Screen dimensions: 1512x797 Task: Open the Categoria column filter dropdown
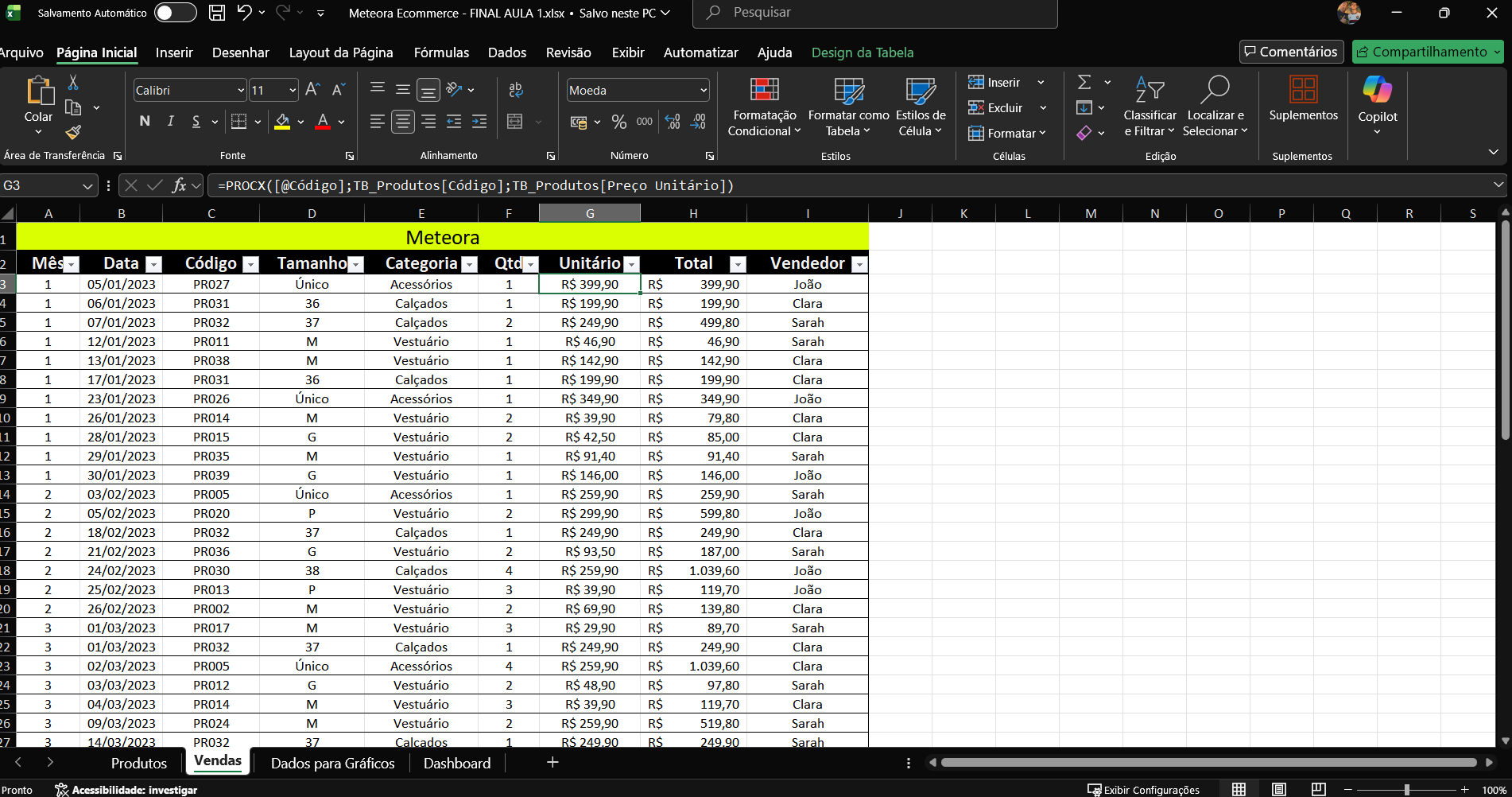[x=470, y=264]
